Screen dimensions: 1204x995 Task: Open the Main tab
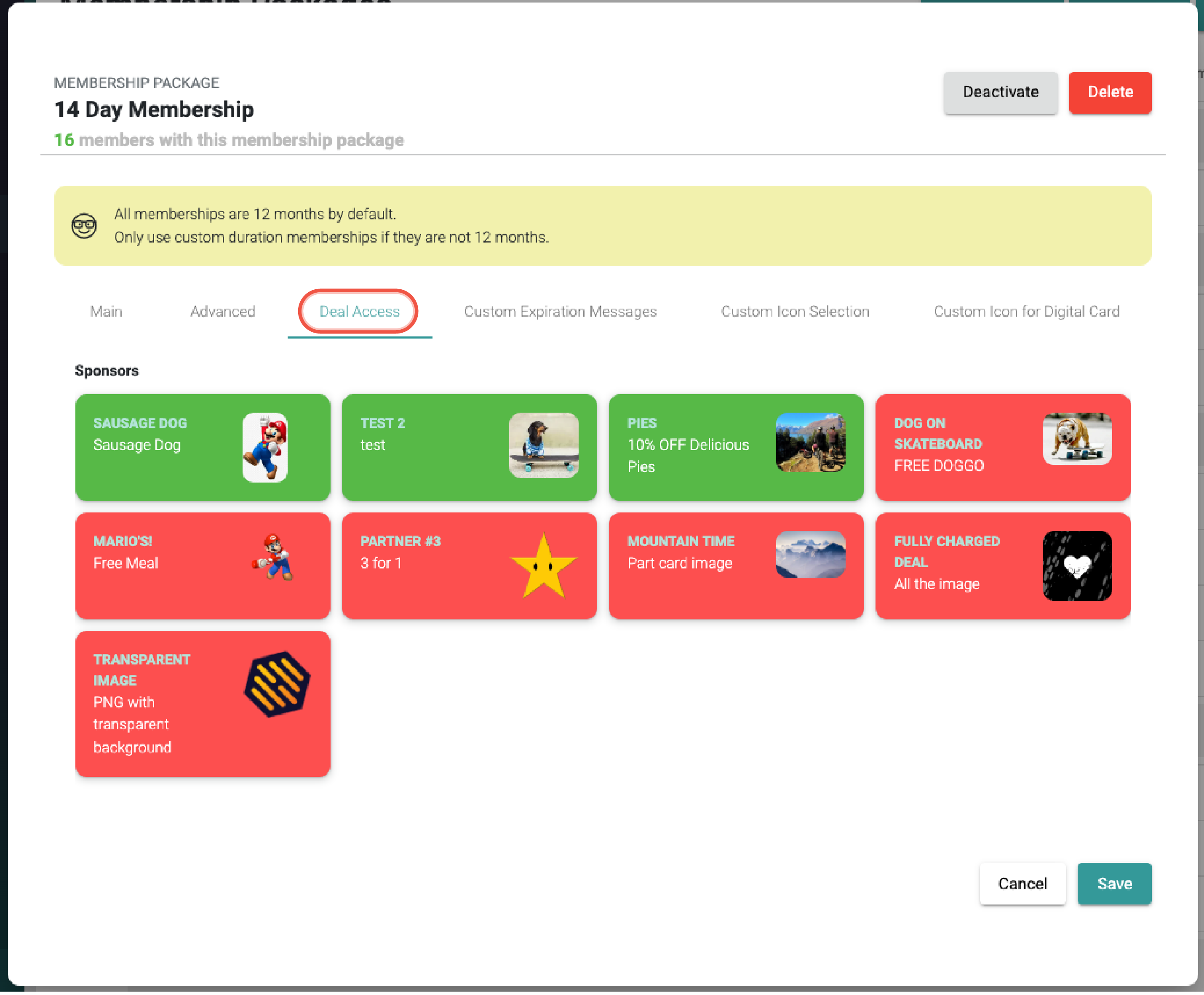click(x=106, y=312)
